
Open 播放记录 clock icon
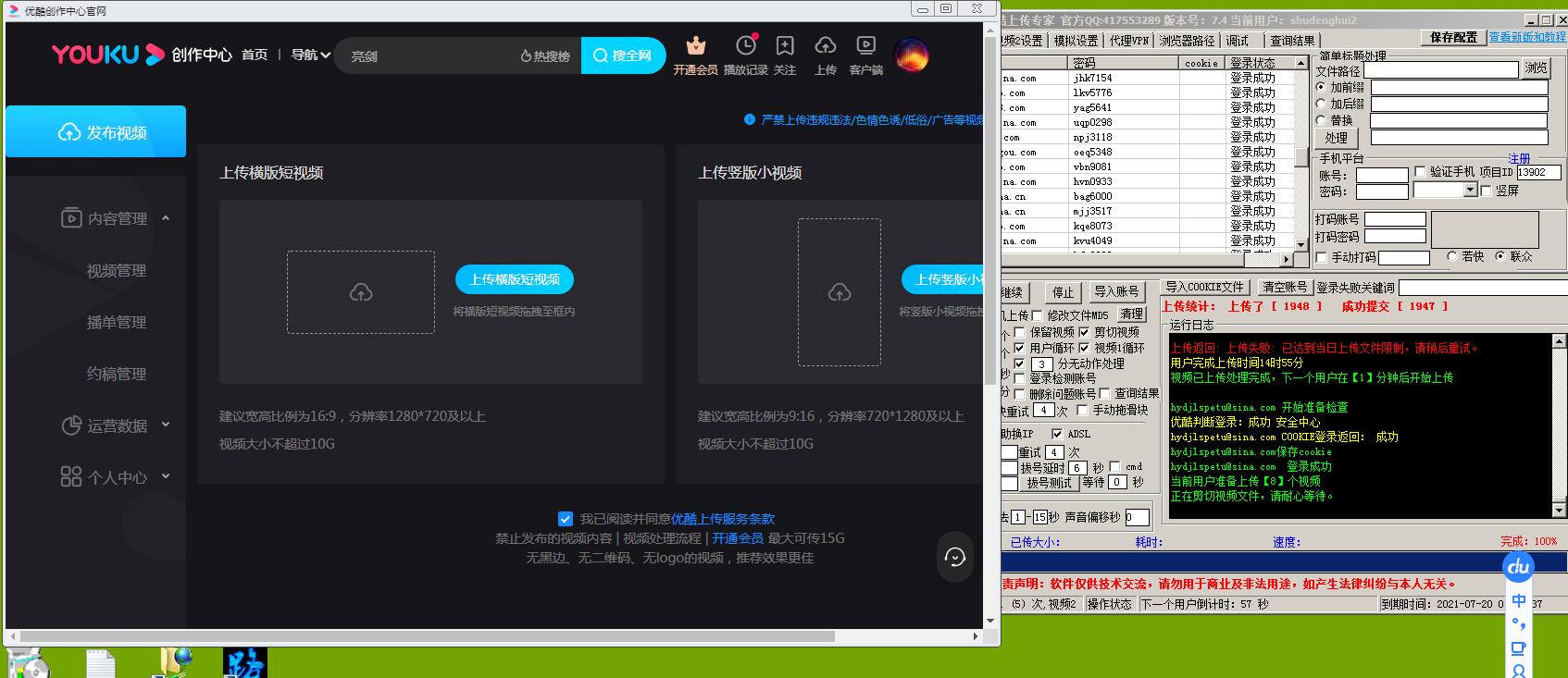click(746, 45)
